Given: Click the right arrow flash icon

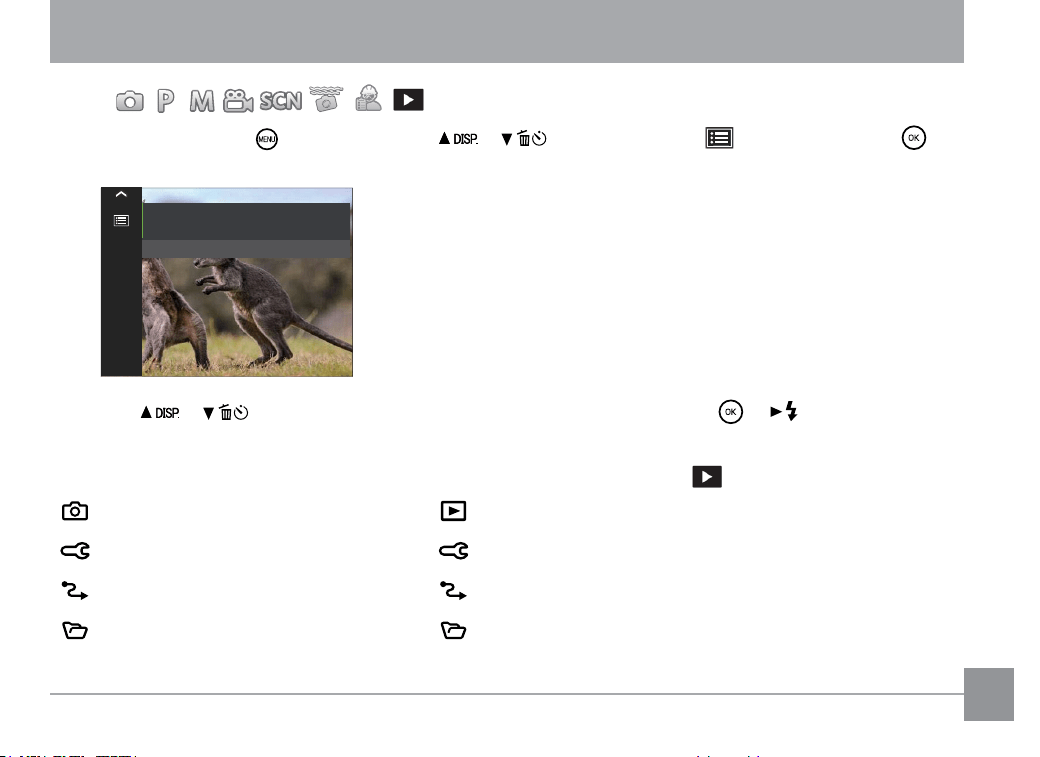Looking at the screenshot, I should click(783, 411).
